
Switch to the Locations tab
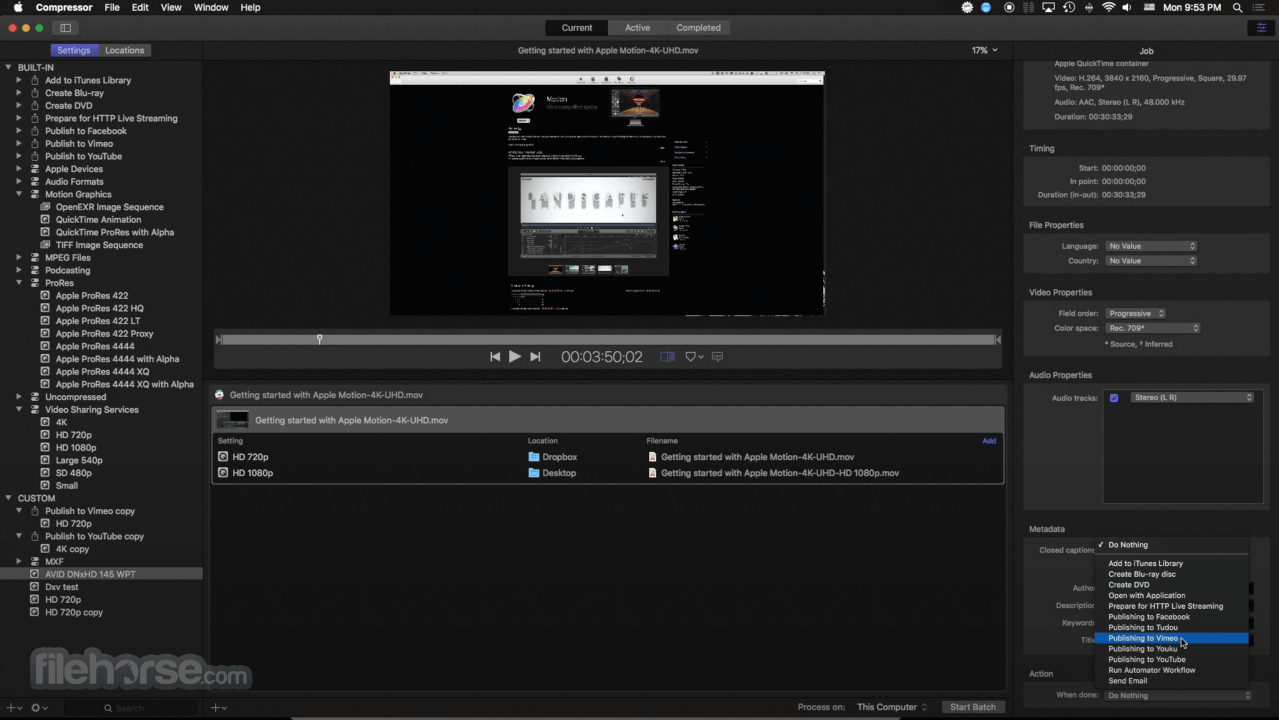[125, 50]
